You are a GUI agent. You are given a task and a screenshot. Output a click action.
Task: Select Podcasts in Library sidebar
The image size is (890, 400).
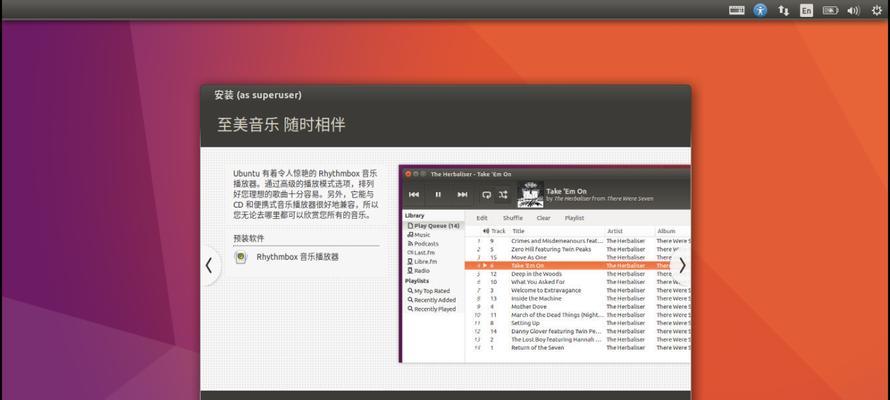[423, 244]
